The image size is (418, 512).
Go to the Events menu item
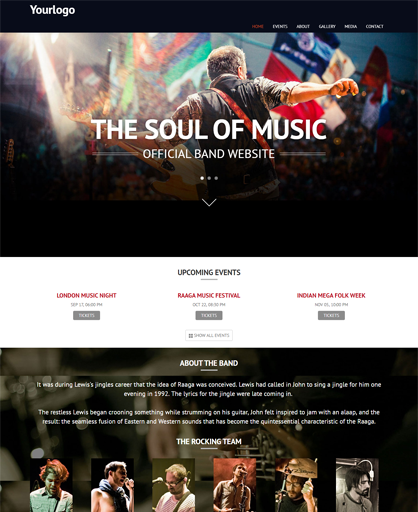[x=280, y=26]
